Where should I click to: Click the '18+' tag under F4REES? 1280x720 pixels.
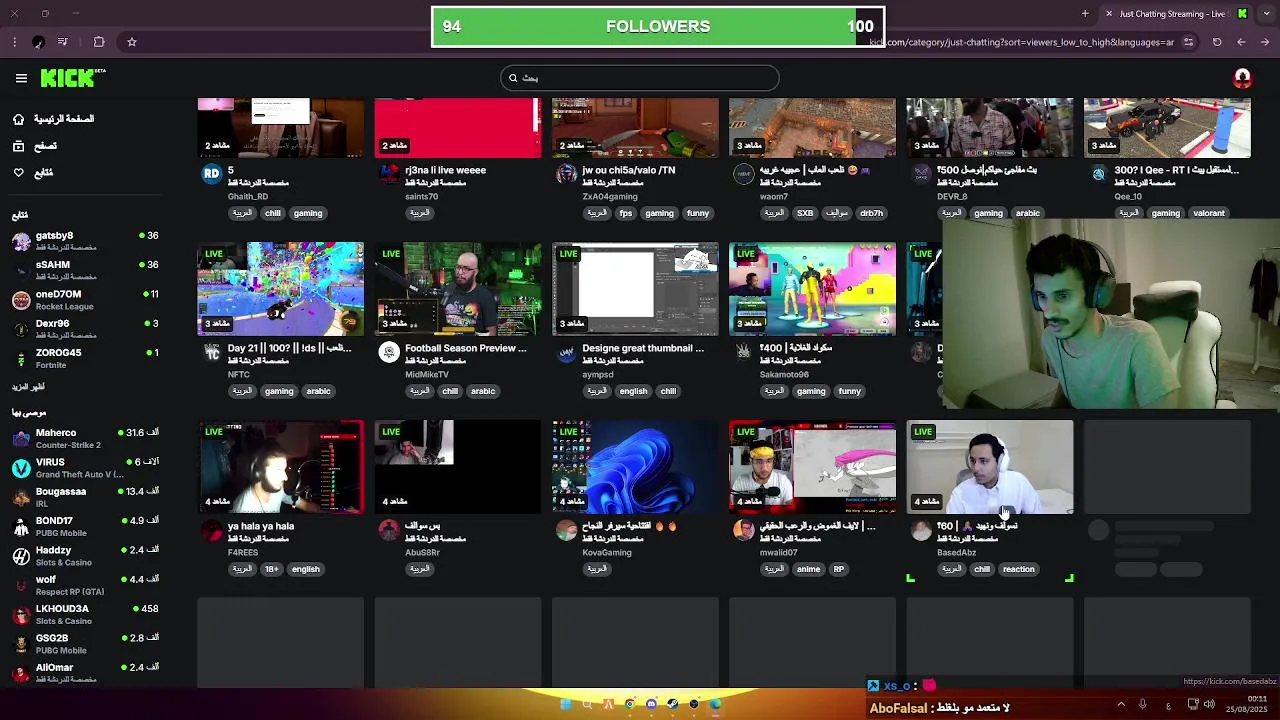[x=271, y=569]
